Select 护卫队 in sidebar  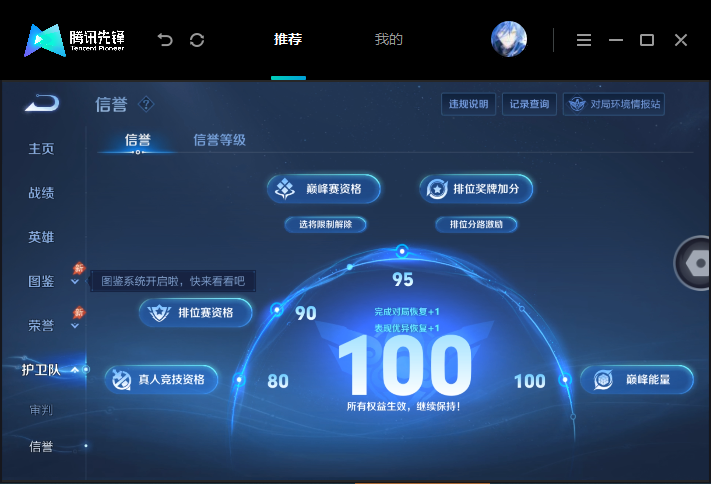click(41, 370)
